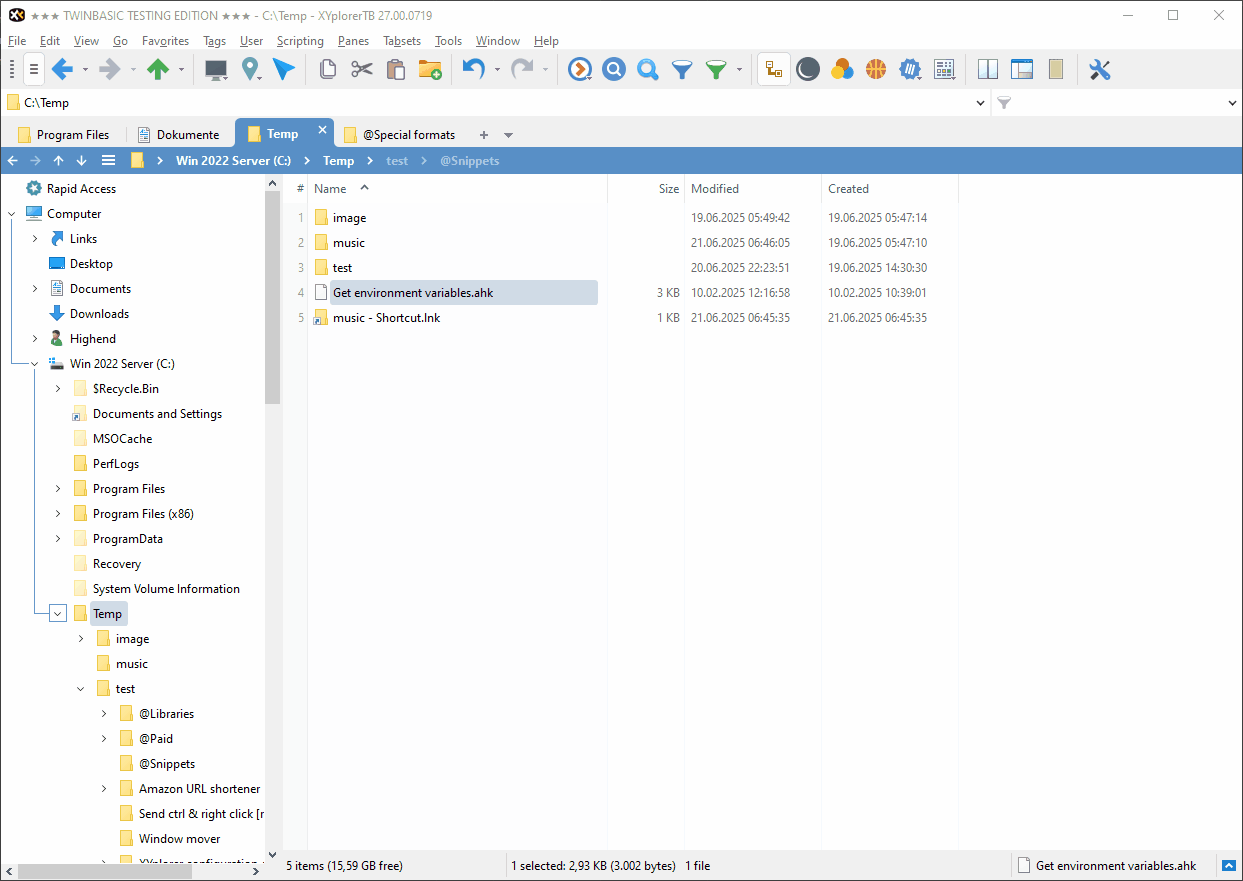
Task: Select the music - Shortcut.lnk file
Action: pos(386,318)
